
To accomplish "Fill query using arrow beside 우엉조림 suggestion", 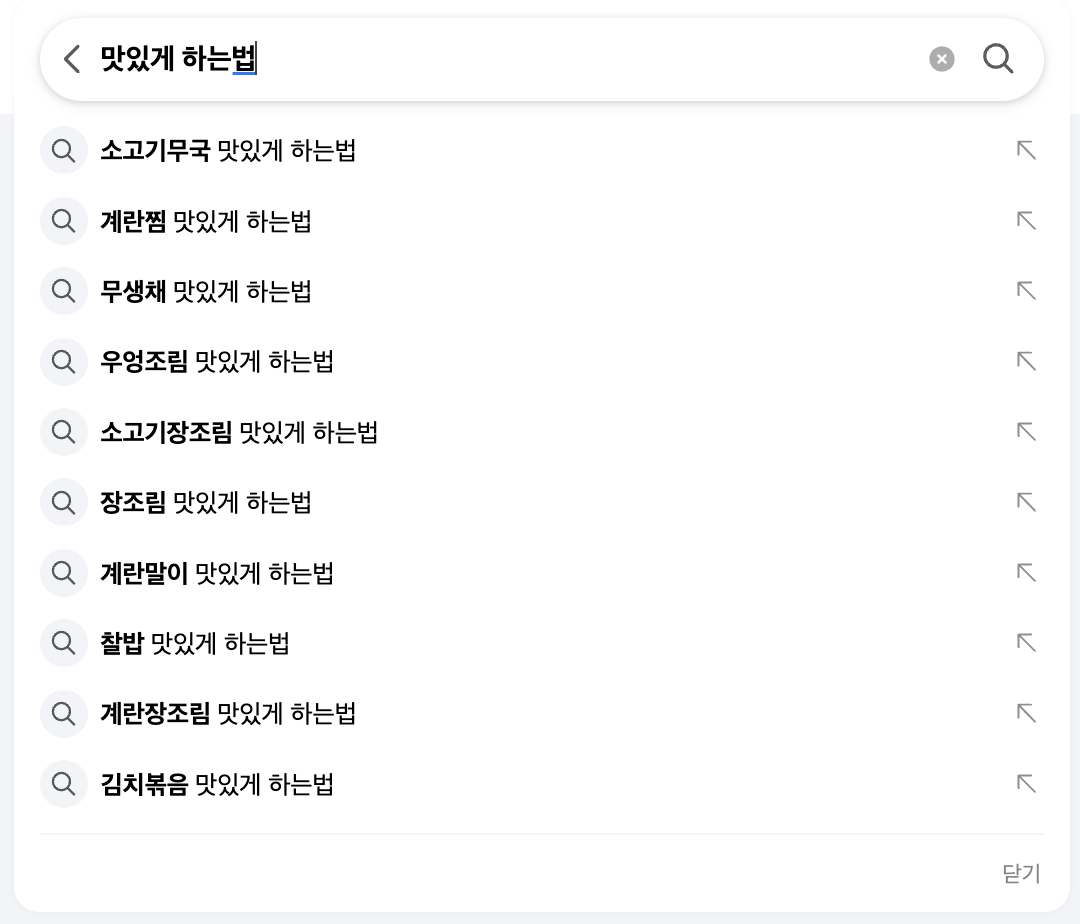I will [1026, 361].
